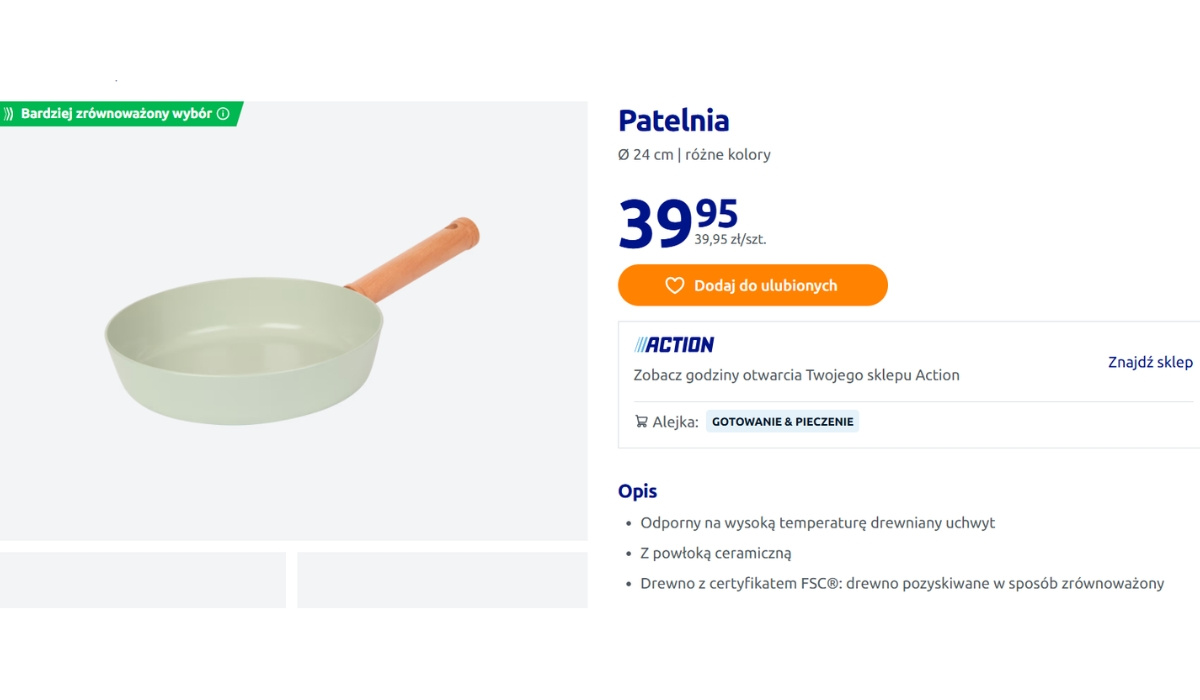The image size is (1200, 700).
Task: Click the wave icon on the green badge
Action: [x=8, y=114]
